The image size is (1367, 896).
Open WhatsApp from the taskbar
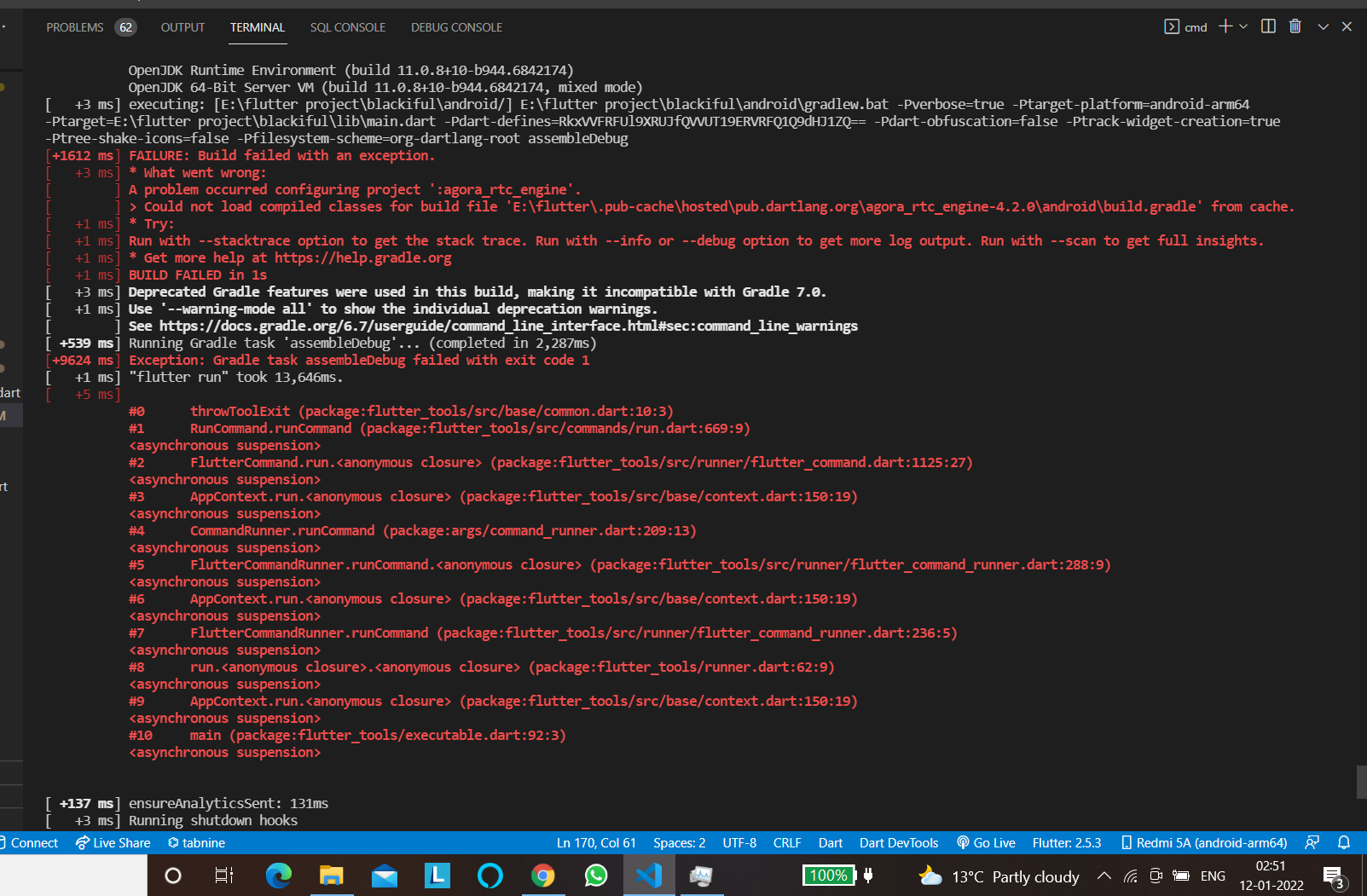click(x=596, y=876)
